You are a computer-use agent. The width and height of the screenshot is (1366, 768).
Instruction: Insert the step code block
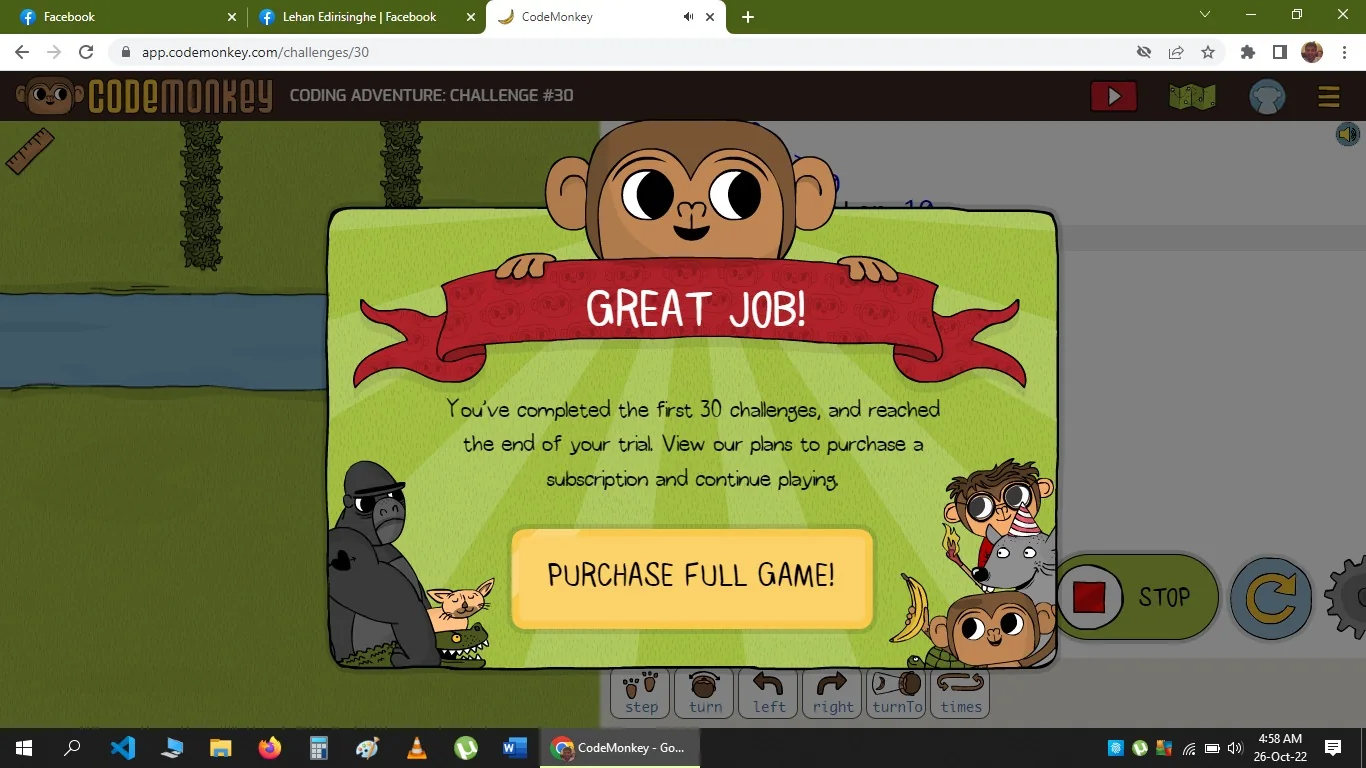tap(641, 693)
